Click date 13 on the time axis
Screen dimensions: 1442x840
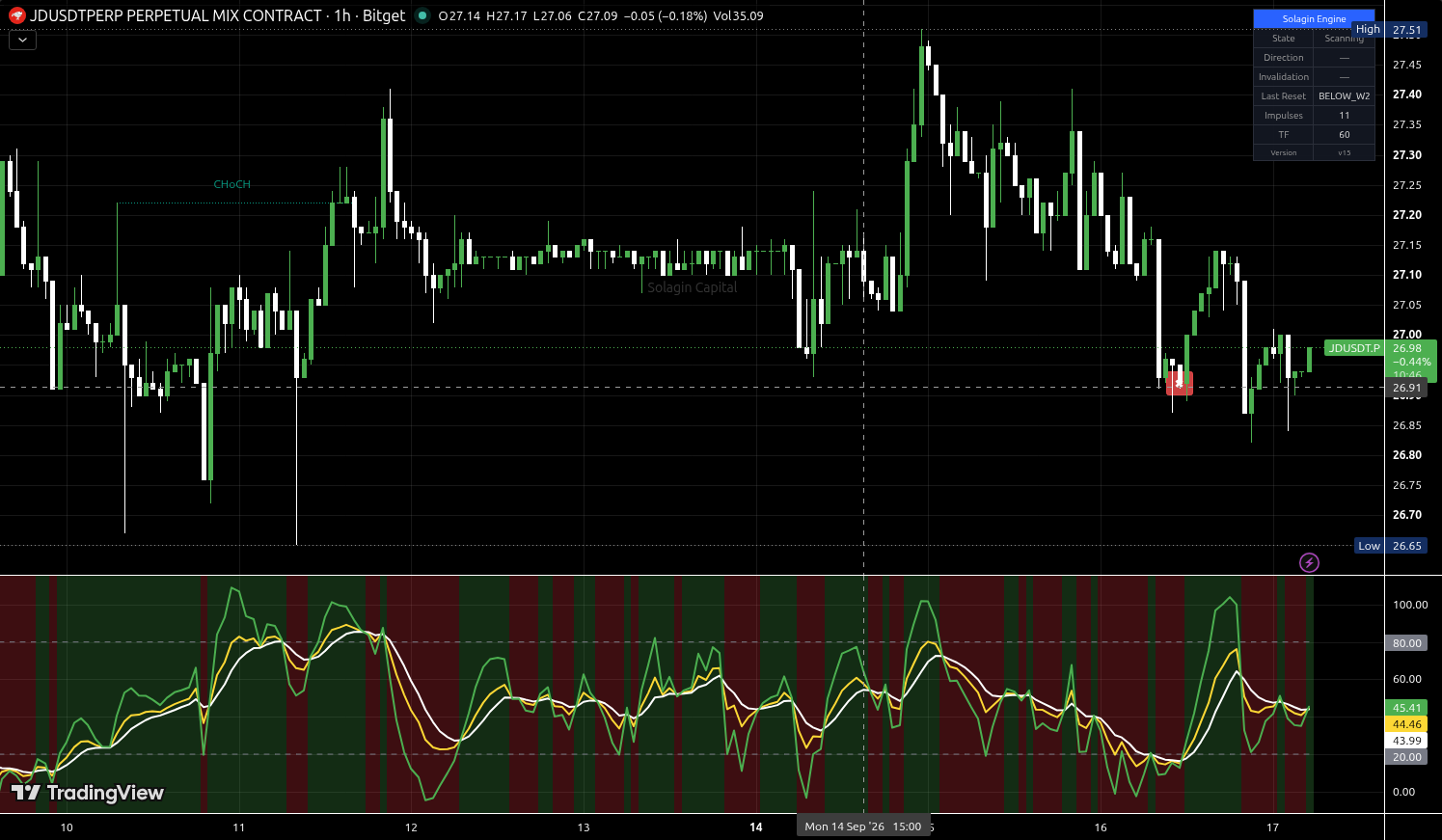pyautogui.click(x=584, y=827)
